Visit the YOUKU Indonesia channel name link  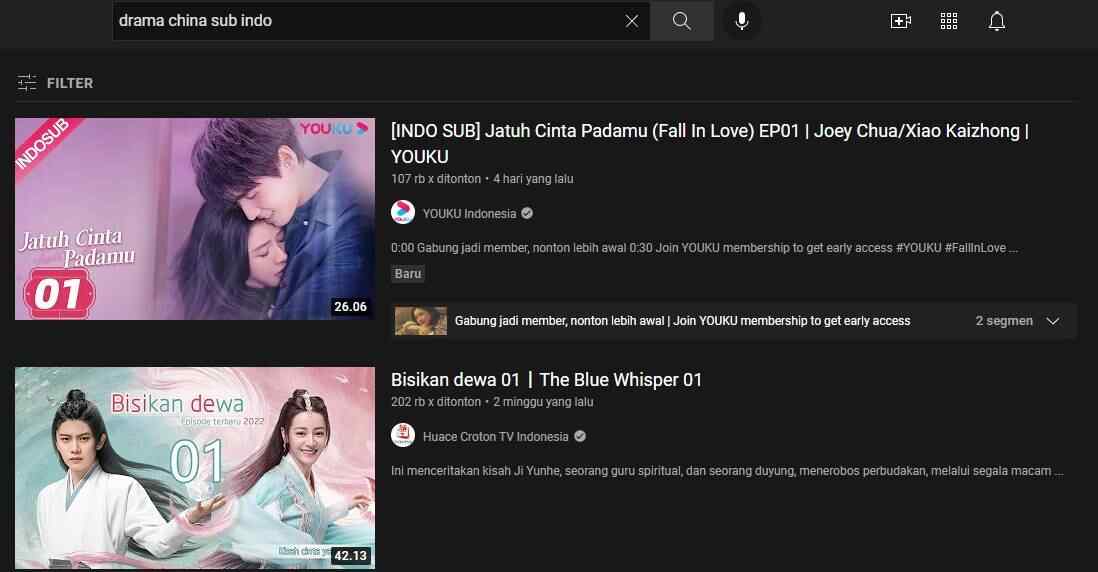coord(469,214)
